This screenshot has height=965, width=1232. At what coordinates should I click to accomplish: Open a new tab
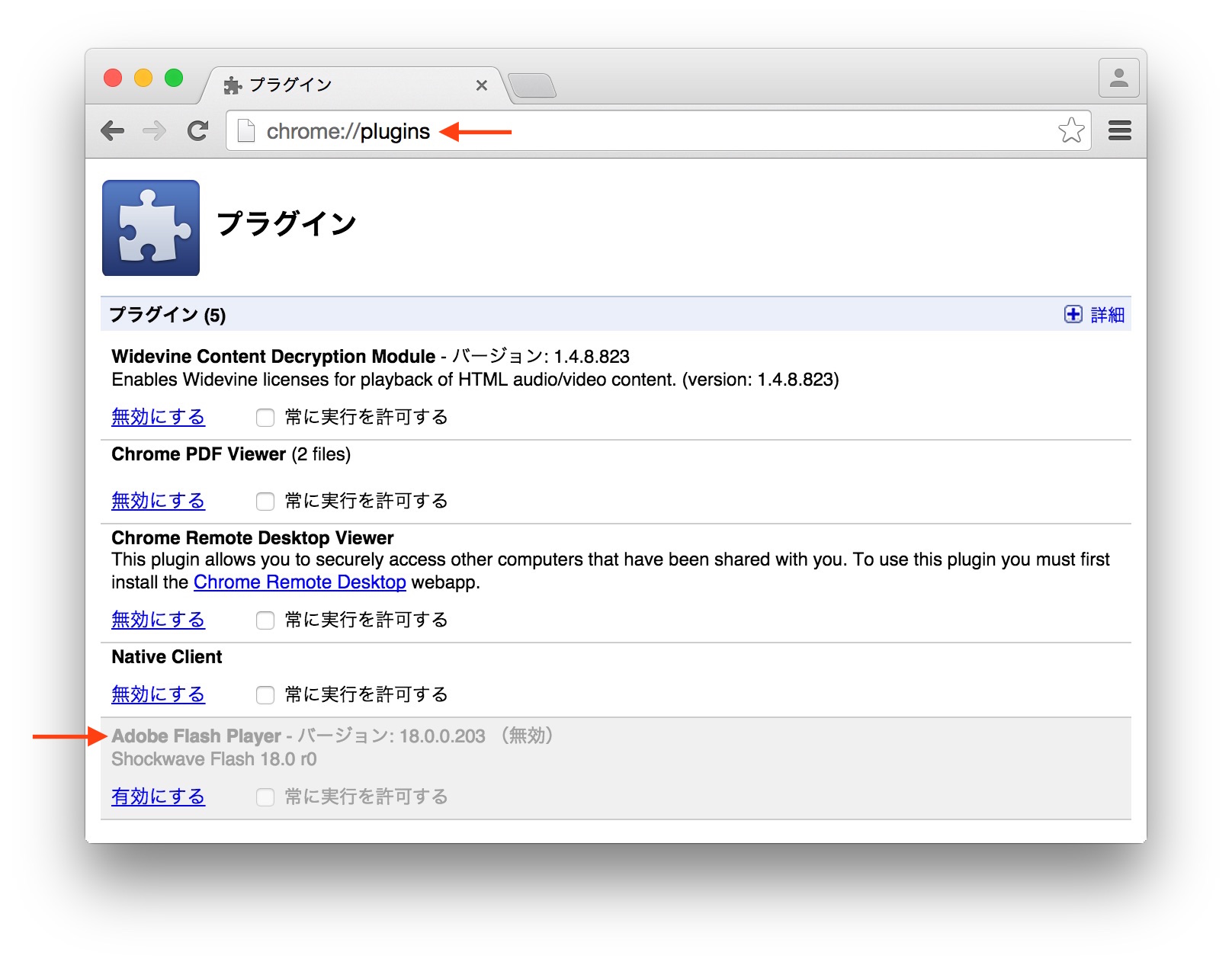click(x=532, y=85)
